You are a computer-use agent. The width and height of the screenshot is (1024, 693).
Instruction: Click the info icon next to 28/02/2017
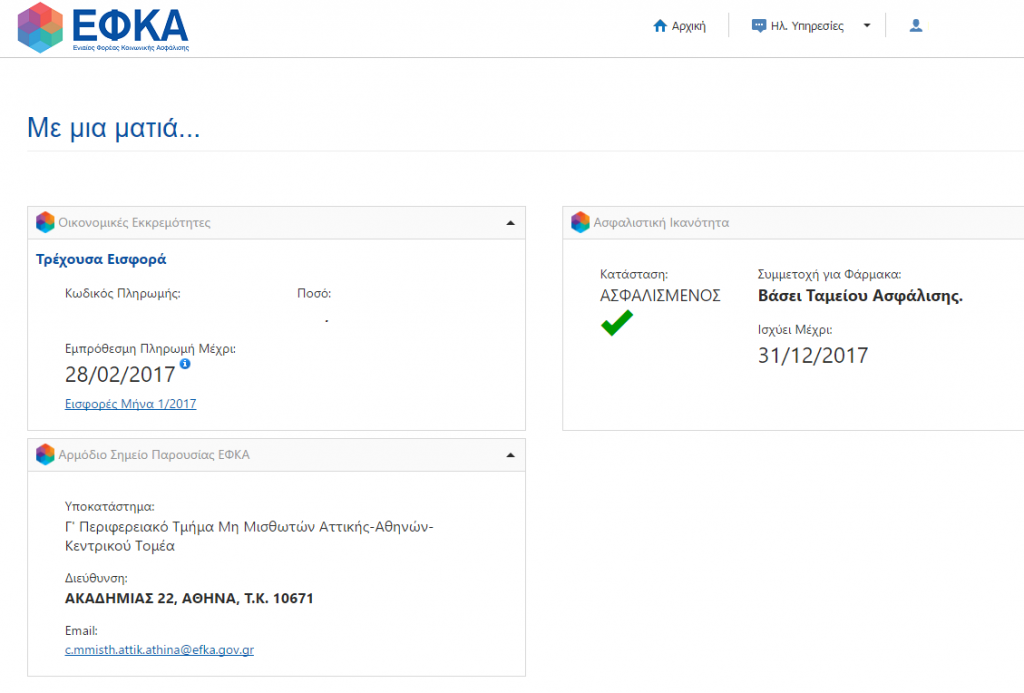(x=185, y=364)
